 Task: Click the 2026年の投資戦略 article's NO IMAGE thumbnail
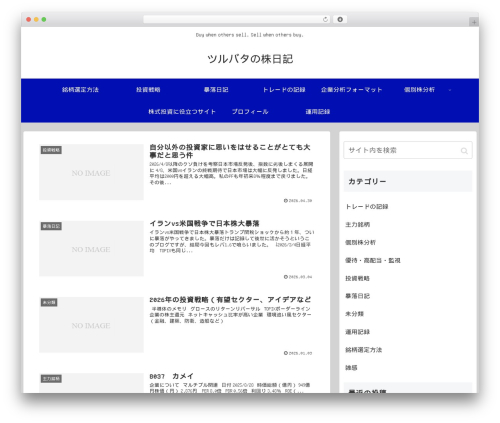click(91, 325)
